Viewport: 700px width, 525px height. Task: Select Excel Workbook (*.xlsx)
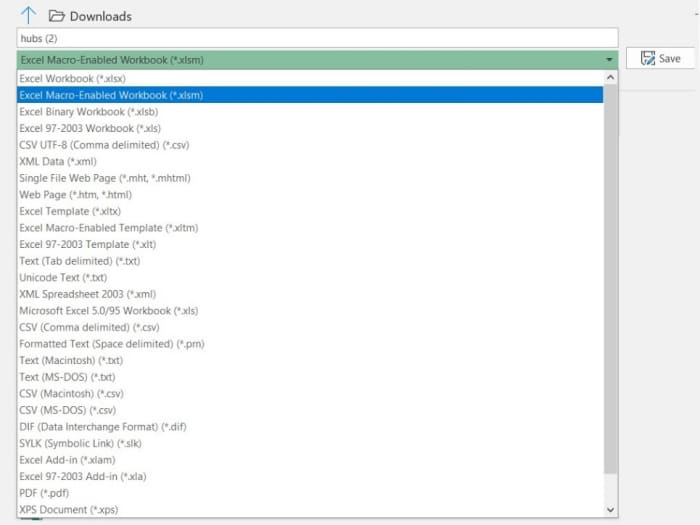[310, 79]
